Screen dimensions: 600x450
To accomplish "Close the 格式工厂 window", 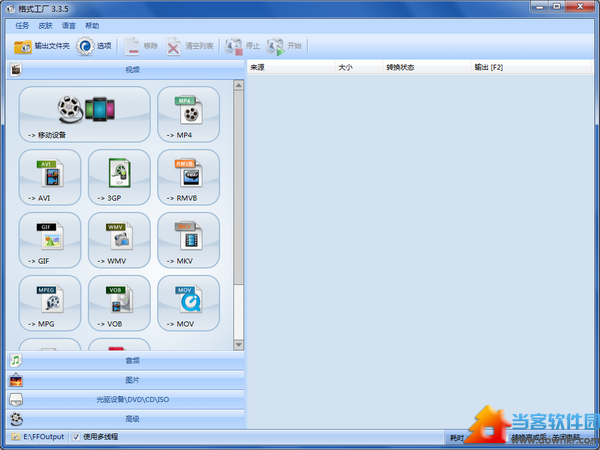I will tap(580, 7).
